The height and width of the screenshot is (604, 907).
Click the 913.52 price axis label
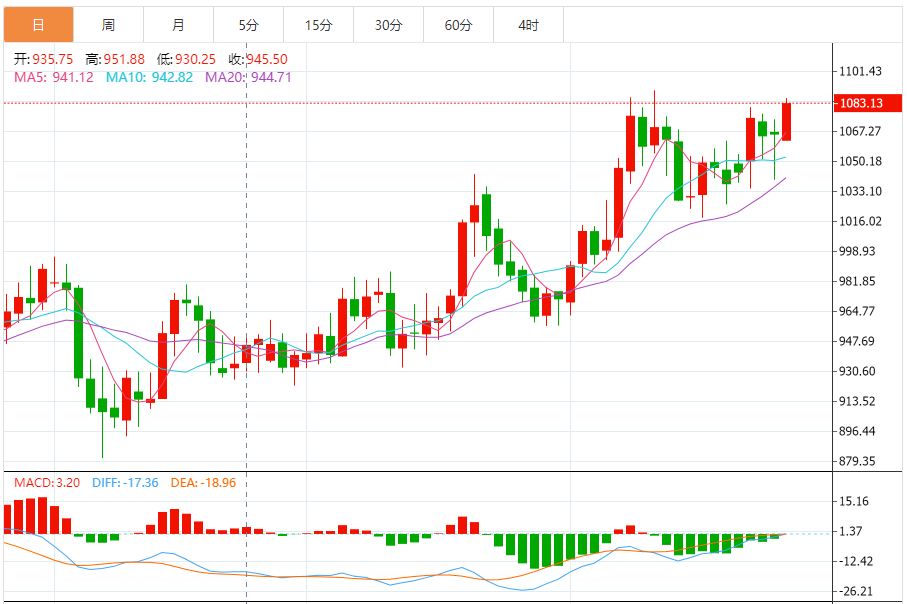[857, 401]
